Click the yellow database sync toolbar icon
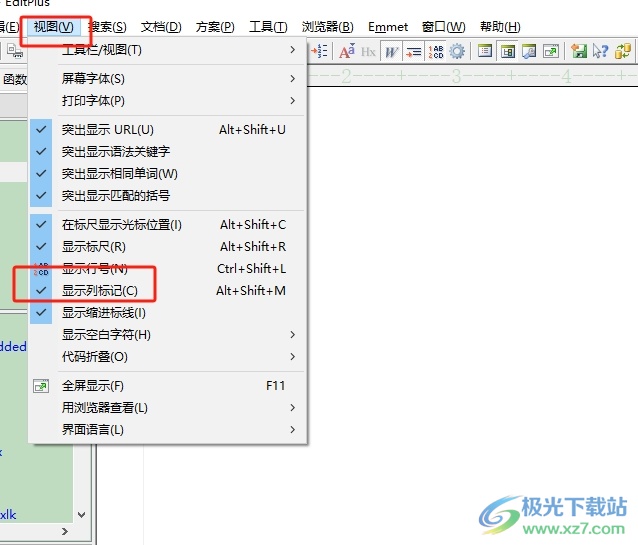638x545 pixels. 623,51
